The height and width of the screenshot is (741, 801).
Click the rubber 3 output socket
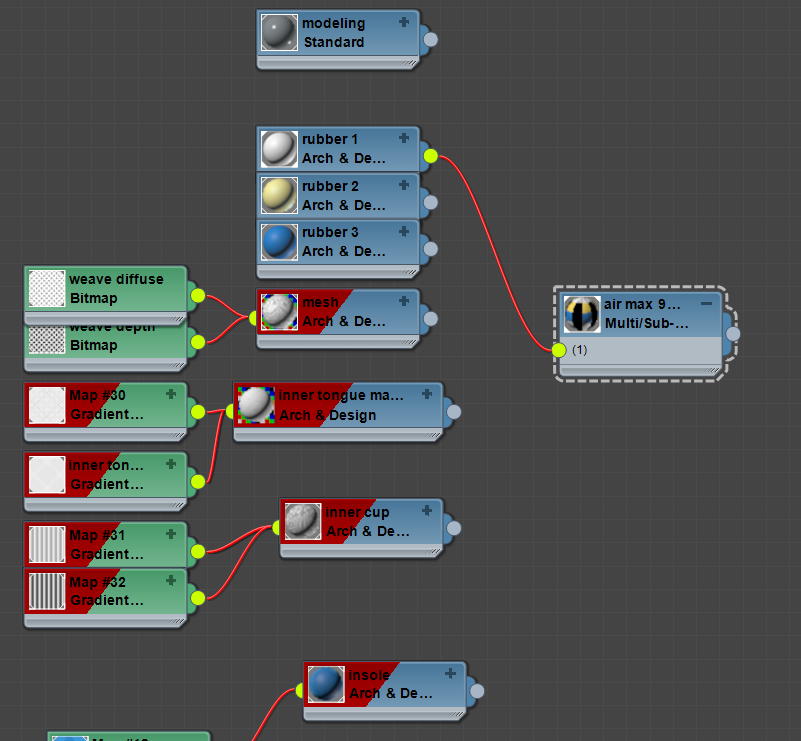431,249
